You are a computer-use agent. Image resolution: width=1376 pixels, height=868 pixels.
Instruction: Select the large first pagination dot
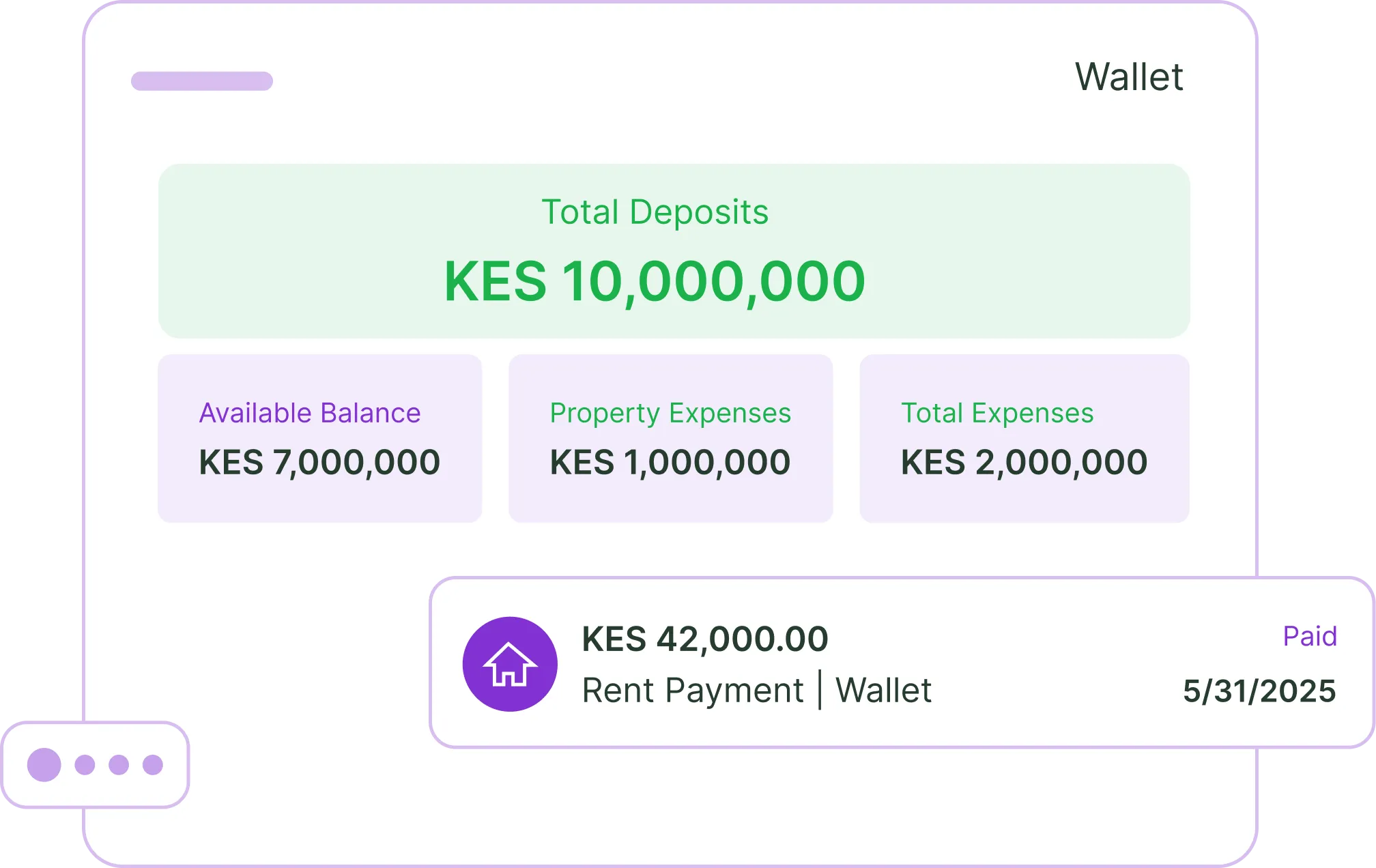pyautogui.click(x=44, y=765)
